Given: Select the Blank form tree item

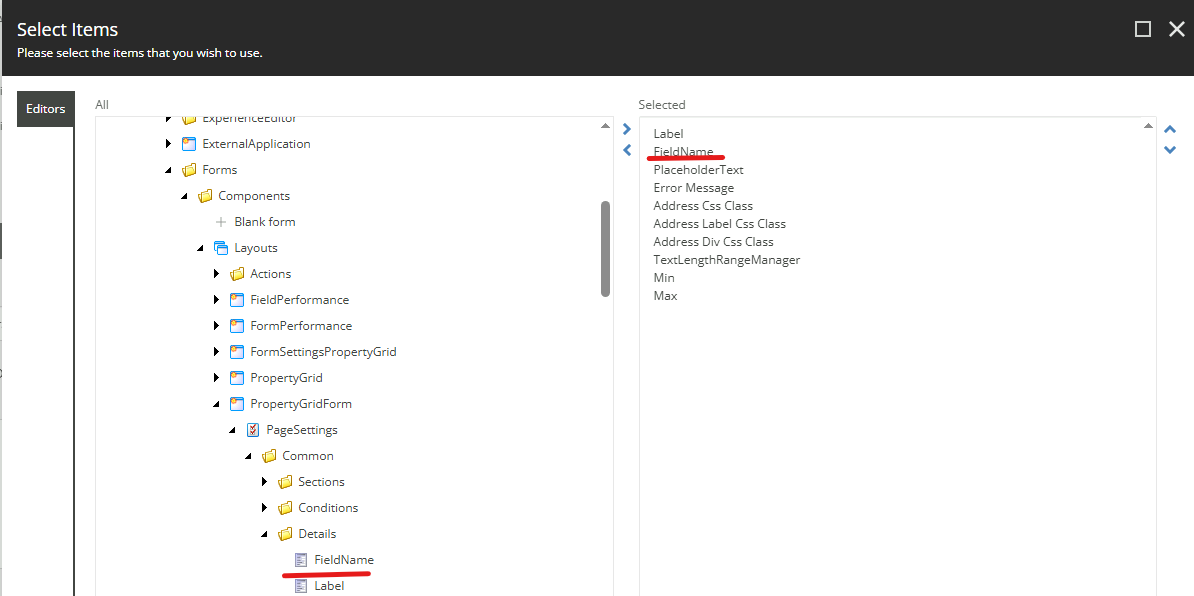Looking at the screenshot, I should (265, 222).
